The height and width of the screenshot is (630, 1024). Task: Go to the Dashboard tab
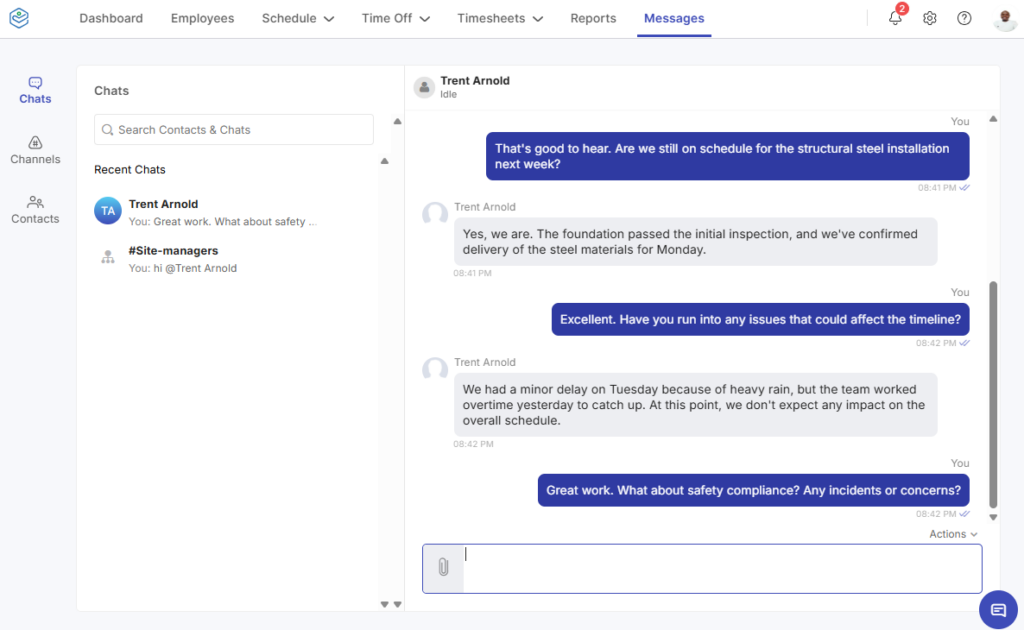pyautogui.click(x=111, y=18)
